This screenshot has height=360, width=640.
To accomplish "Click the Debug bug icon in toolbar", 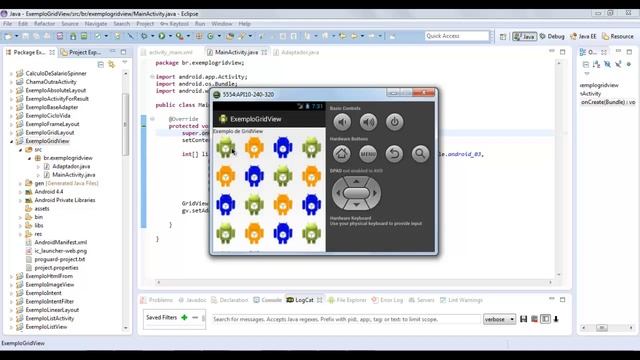I will click(x=144, y=36).
